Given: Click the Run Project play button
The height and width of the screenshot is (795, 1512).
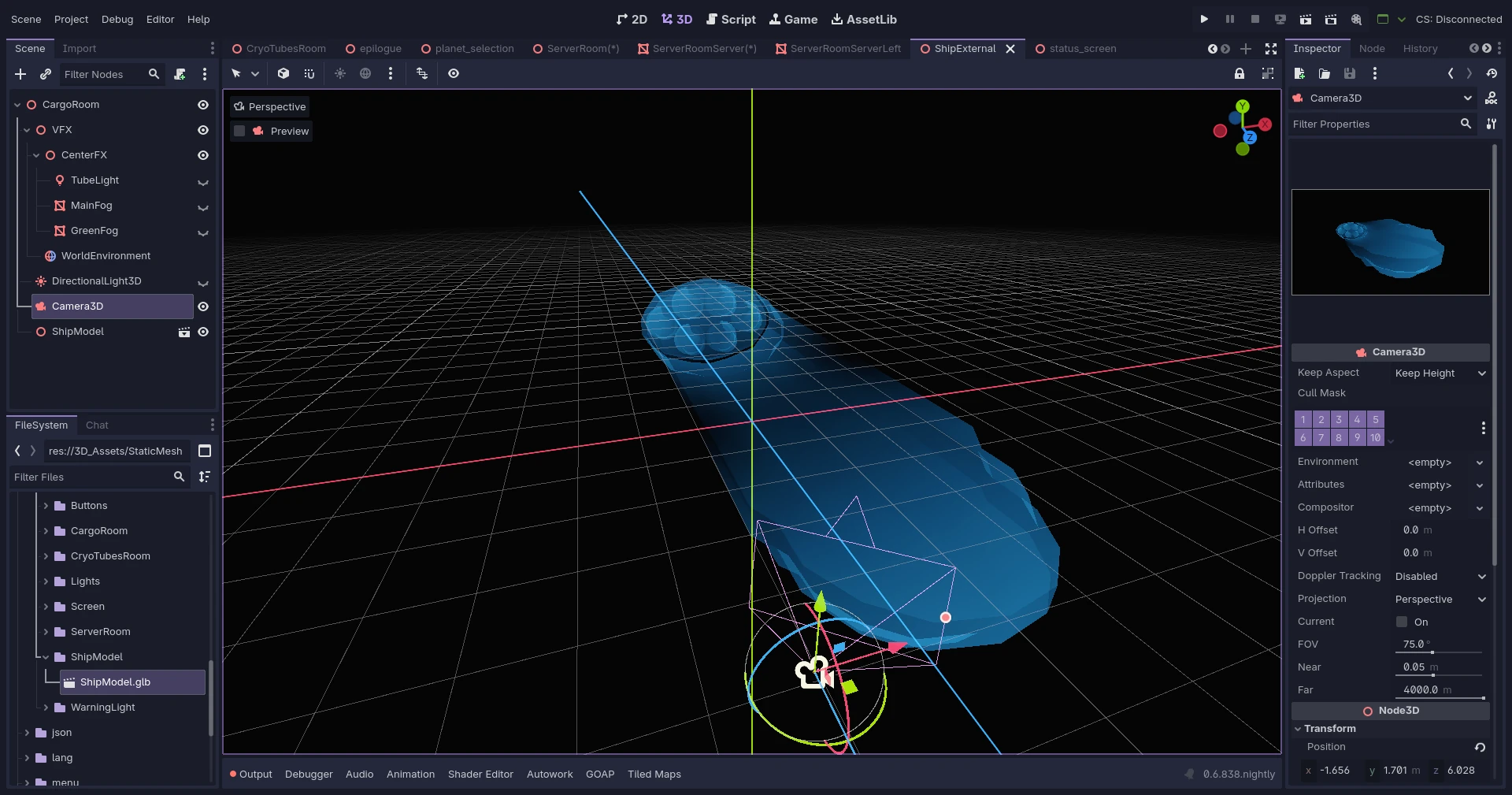Looking at the screenshot, I should [x=1204, y=19].
